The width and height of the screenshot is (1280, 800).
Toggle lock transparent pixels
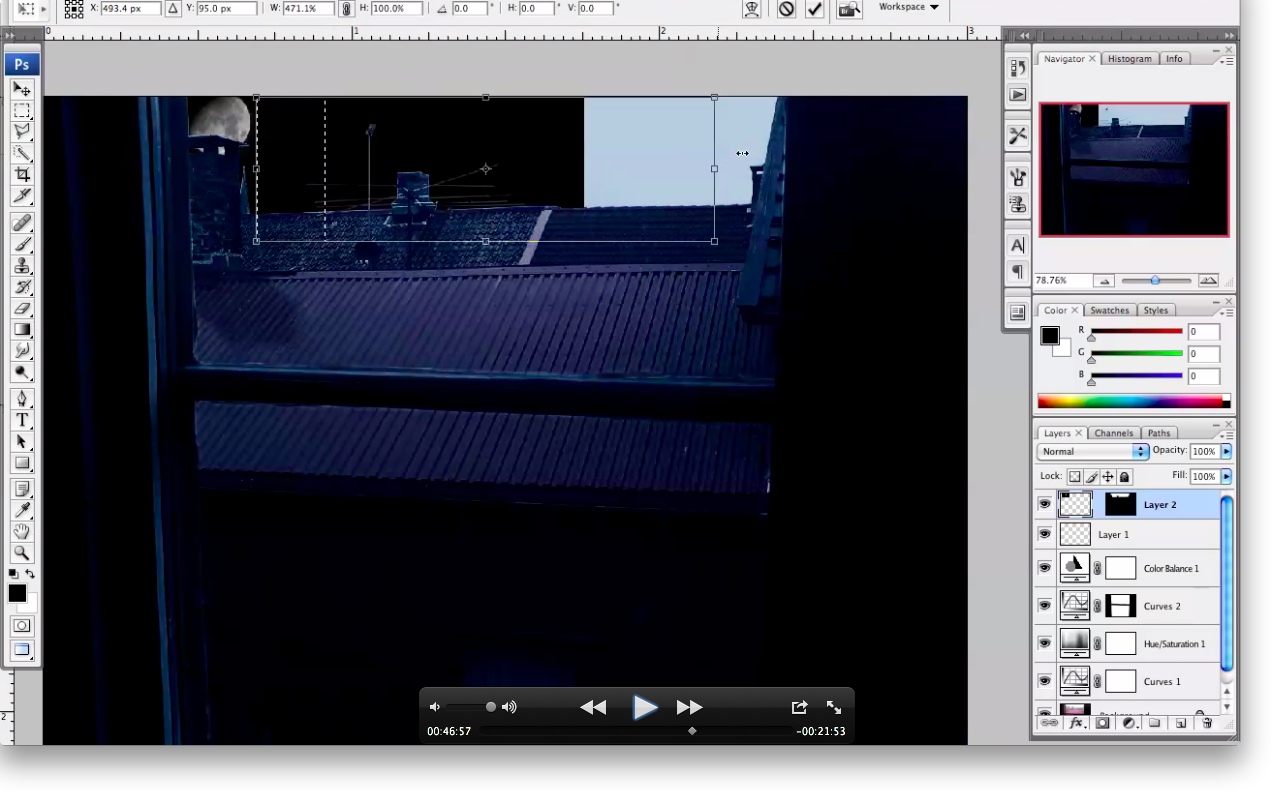(1074, 477)
